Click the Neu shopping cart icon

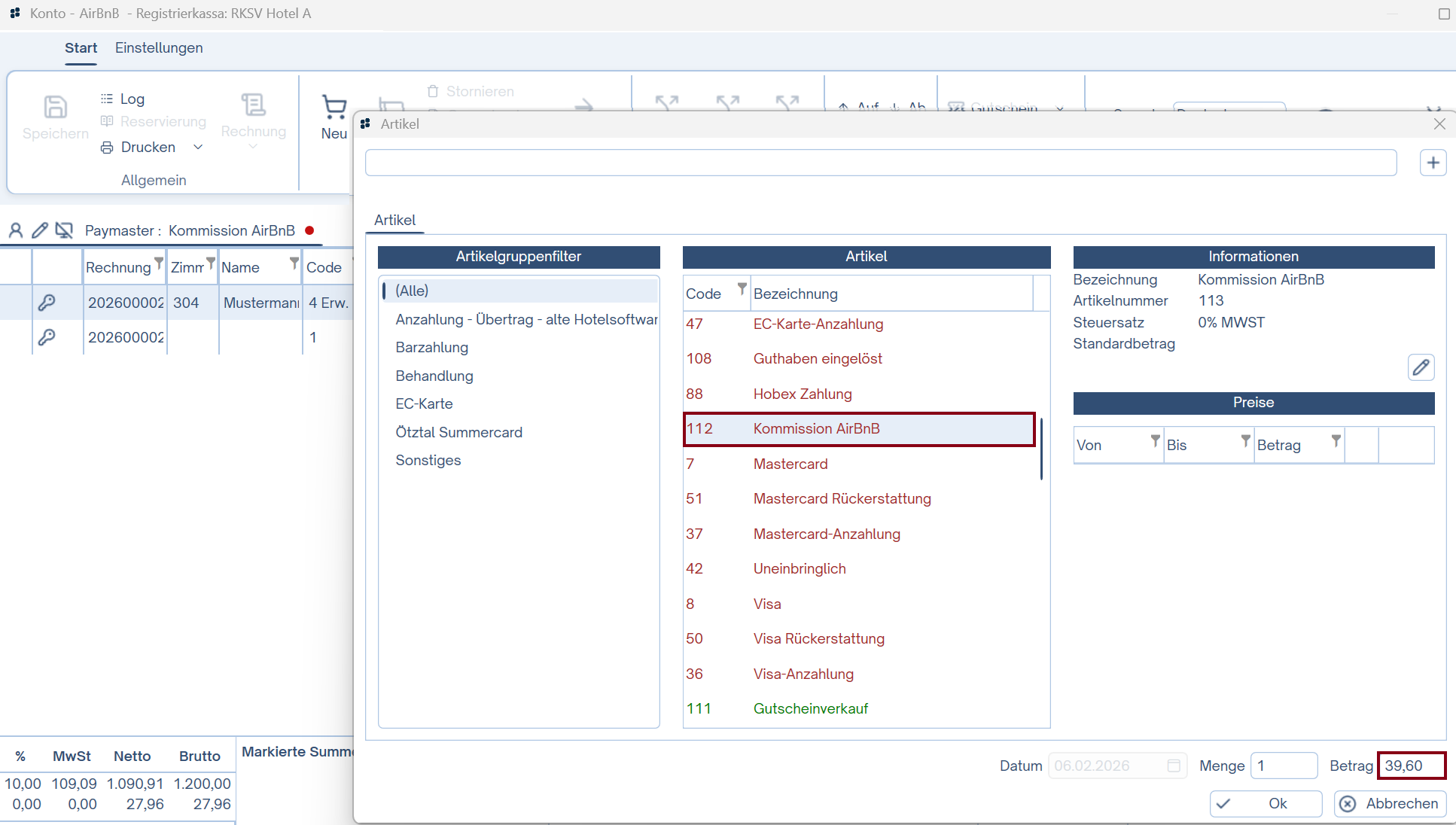(334, 108)
